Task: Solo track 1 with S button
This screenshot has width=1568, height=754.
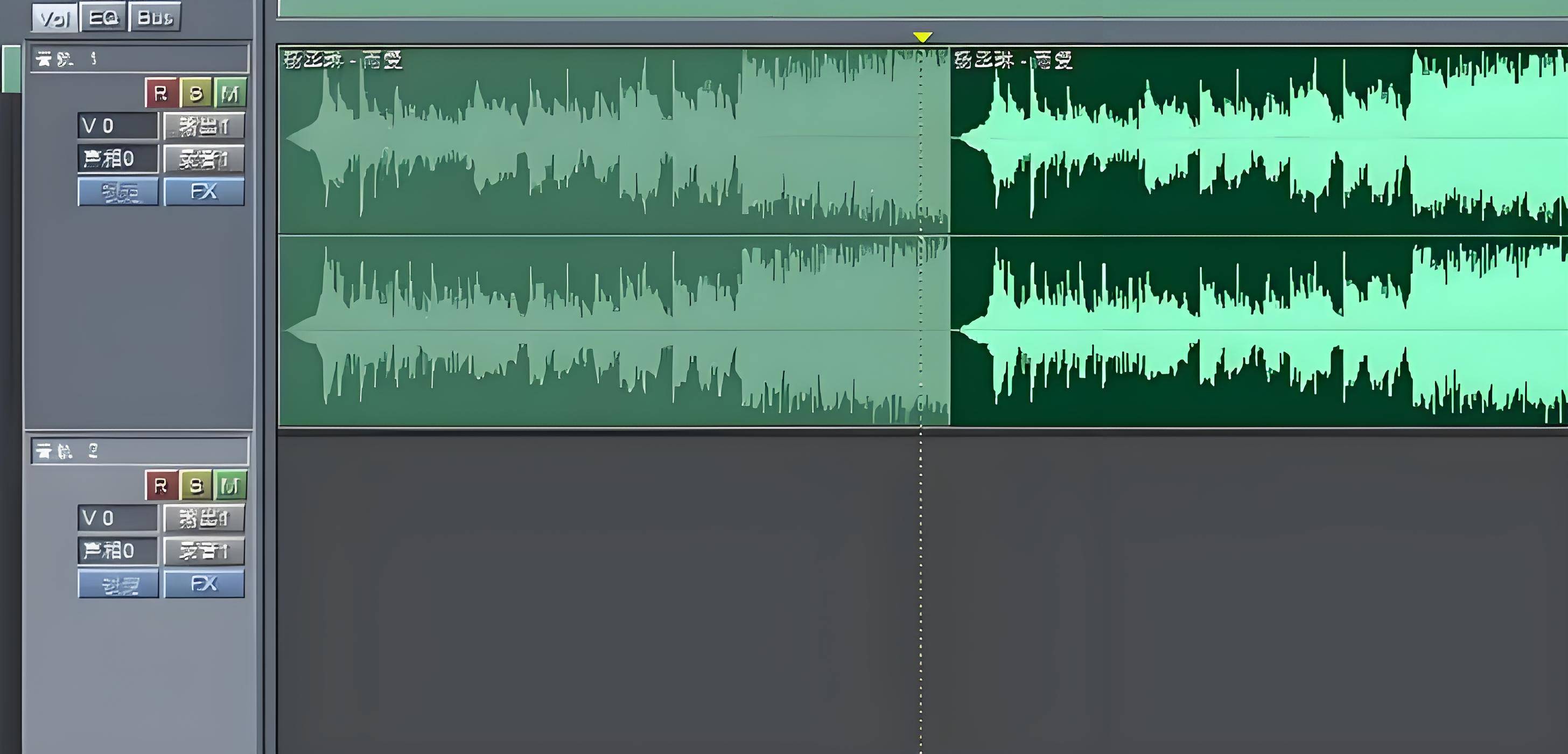Action: pos(196,93)
